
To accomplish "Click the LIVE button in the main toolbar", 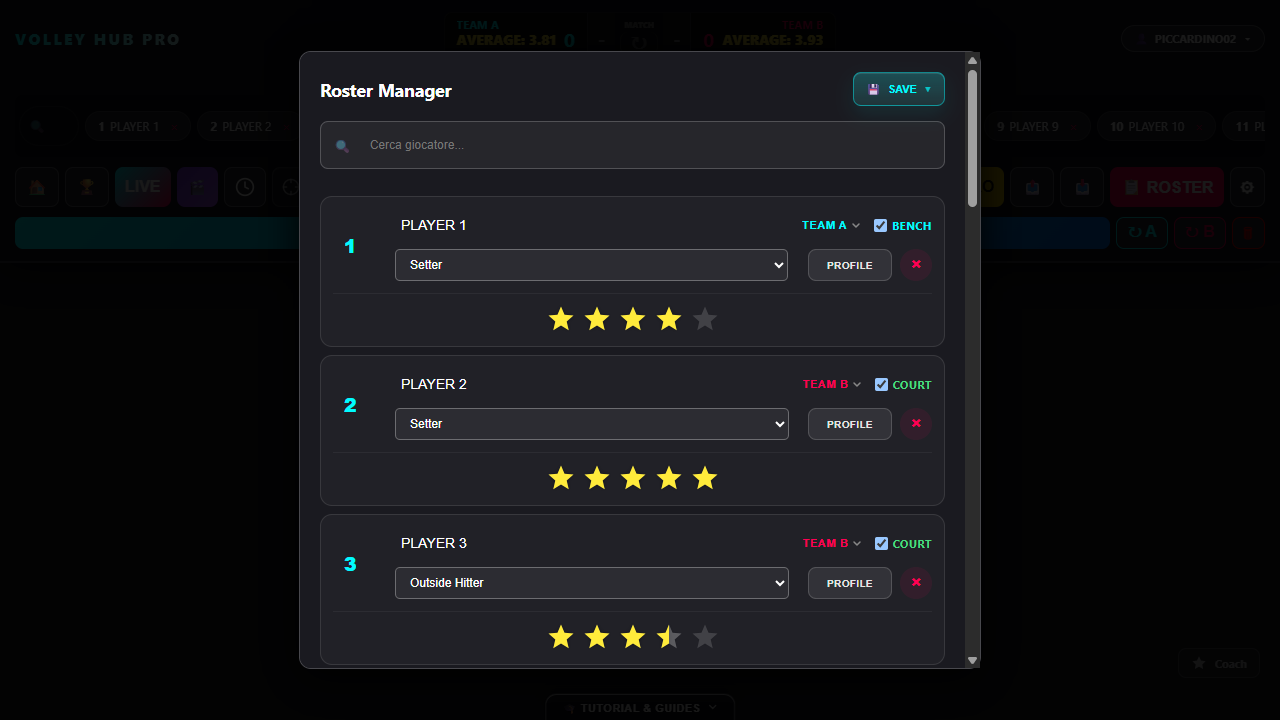I will pos(143,187).
